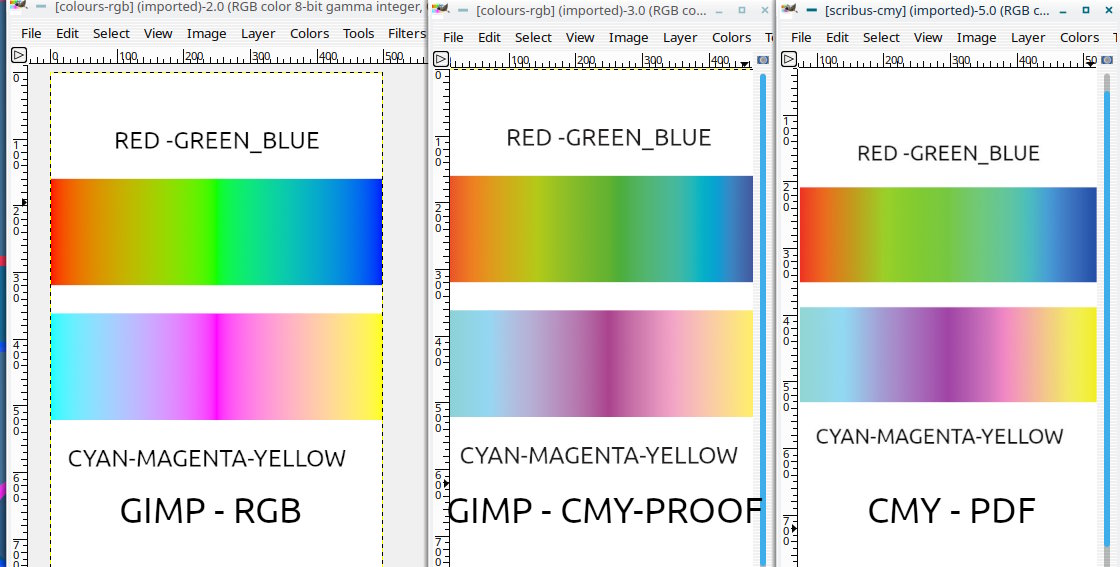Close the colours-rgb 3.0 window
Image resolution: width=1120 pixels, height=567 pixels.
click(x=764, y=11)
